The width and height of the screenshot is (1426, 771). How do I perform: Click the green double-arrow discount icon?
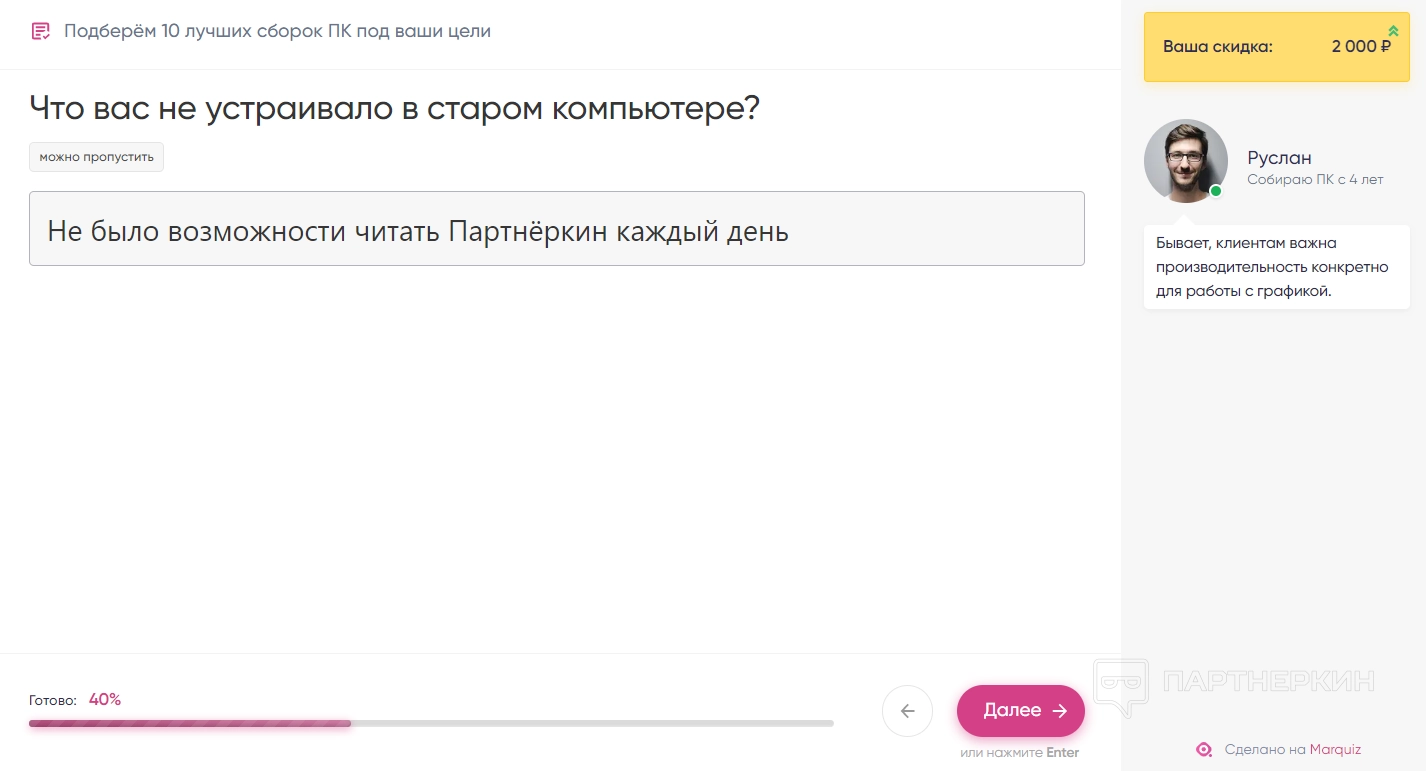point(1393,31)
